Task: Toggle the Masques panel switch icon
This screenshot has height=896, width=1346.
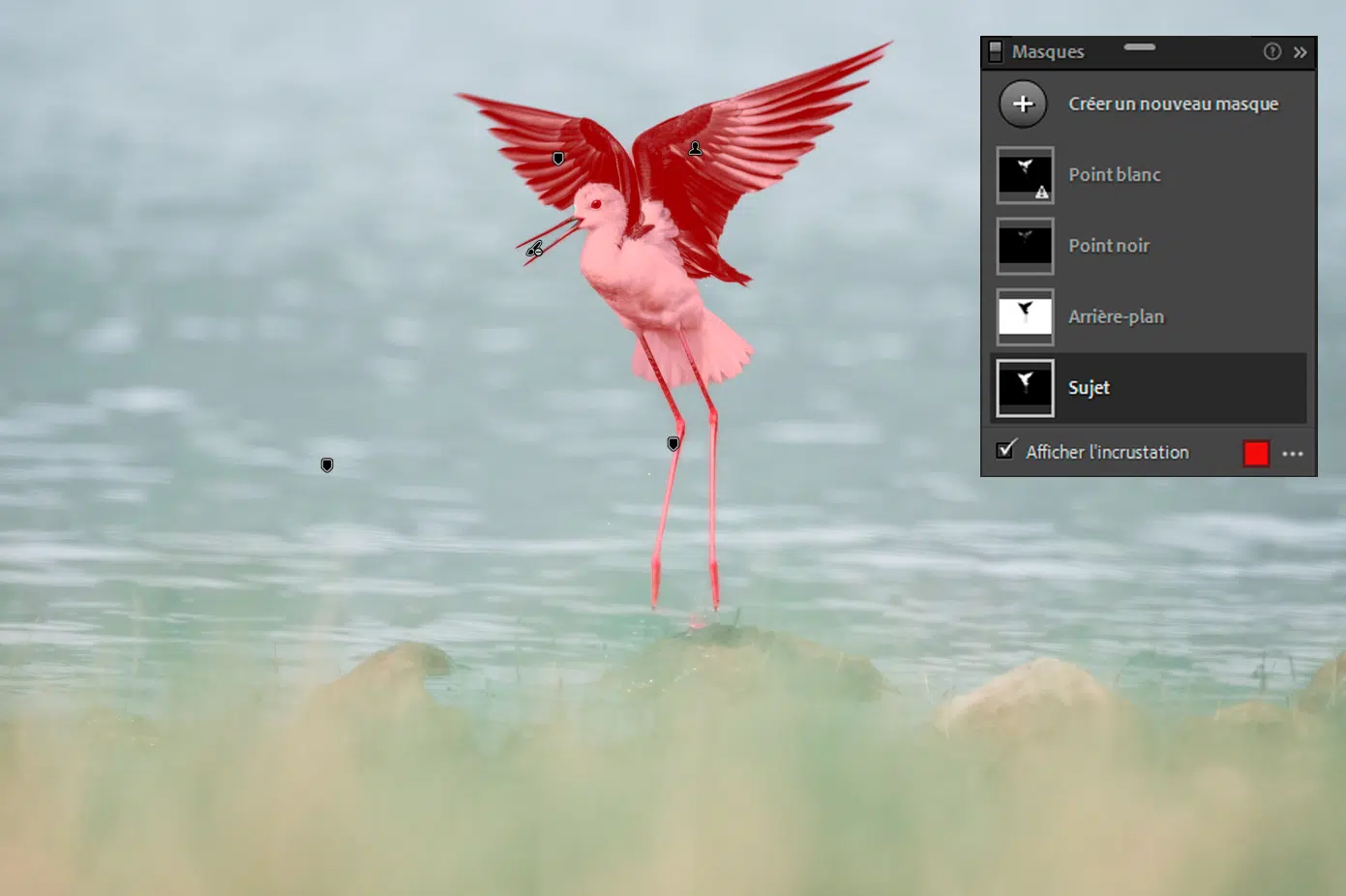Action: click(995, 51)
